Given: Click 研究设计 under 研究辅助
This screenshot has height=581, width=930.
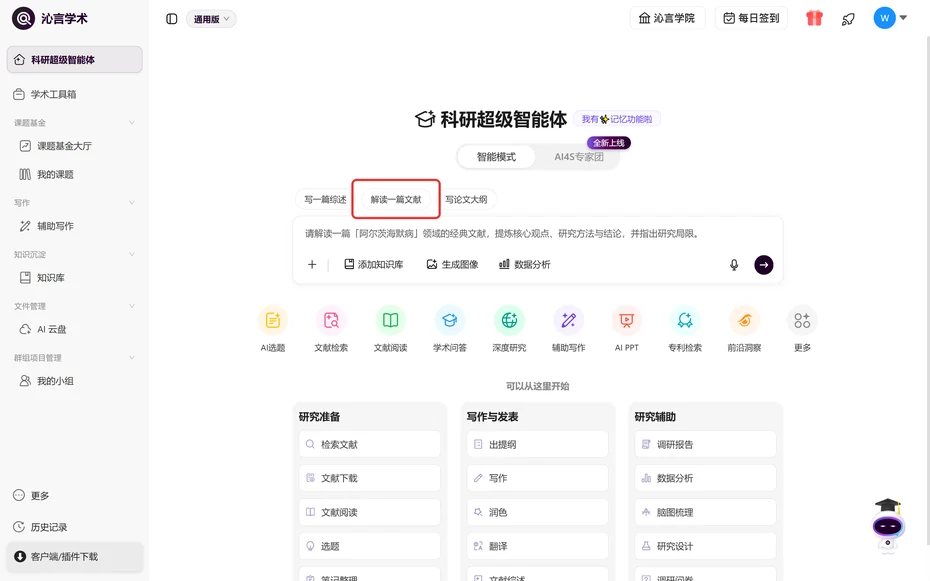Looking at the screenshot, I should (705, 546).
